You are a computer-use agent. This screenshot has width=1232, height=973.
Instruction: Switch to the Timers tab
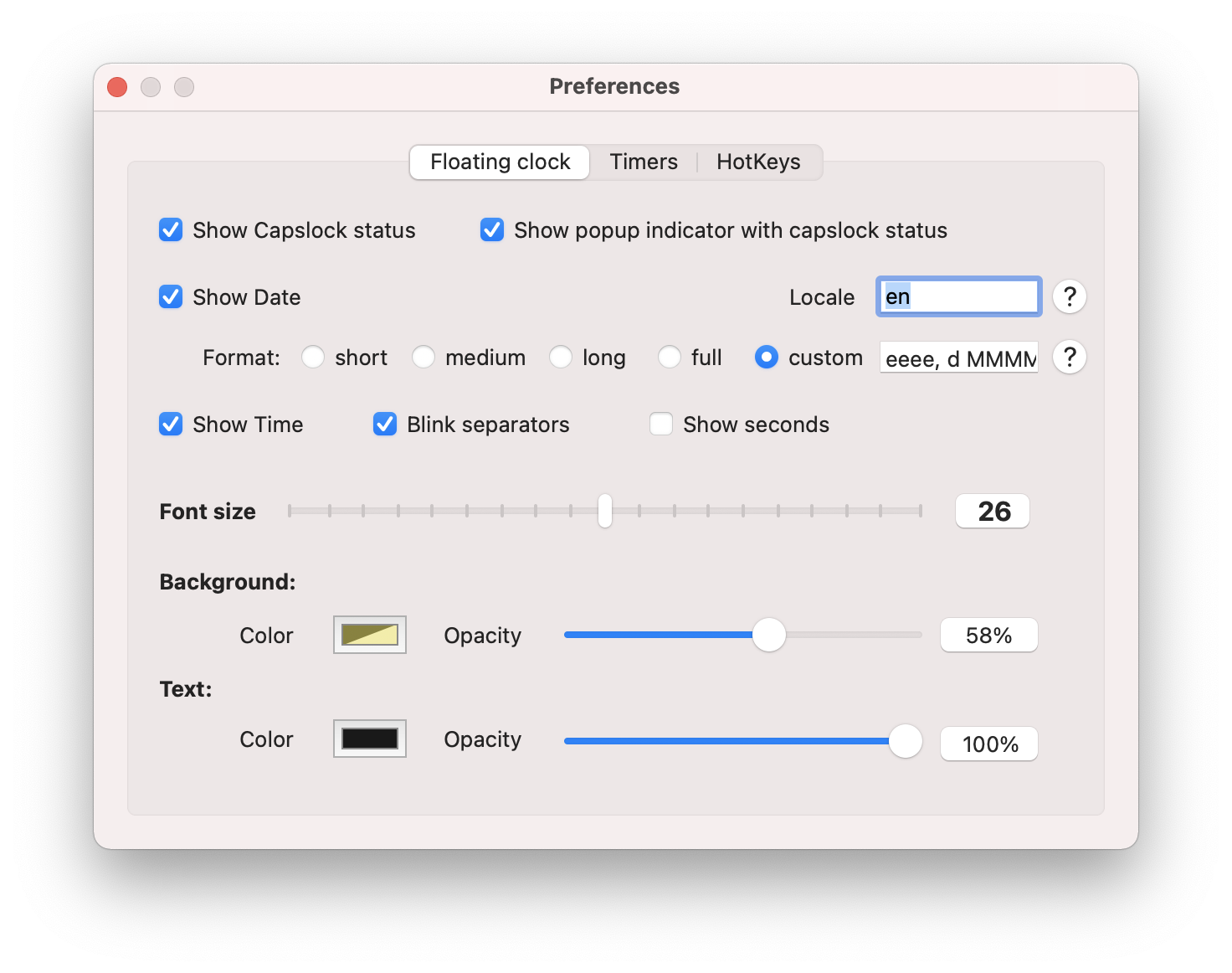tap(644, 162)
